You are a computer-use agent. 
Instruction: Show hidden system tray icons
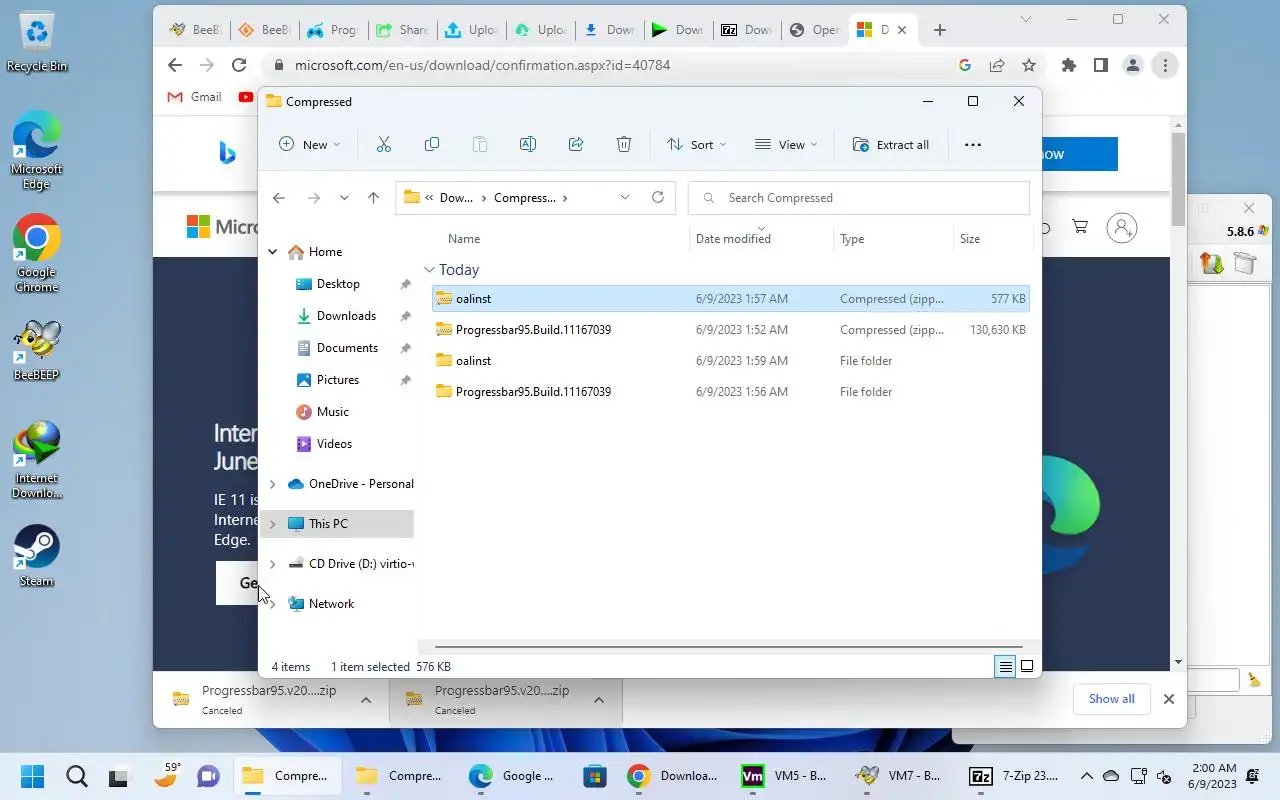click(x=1086, y=776)
